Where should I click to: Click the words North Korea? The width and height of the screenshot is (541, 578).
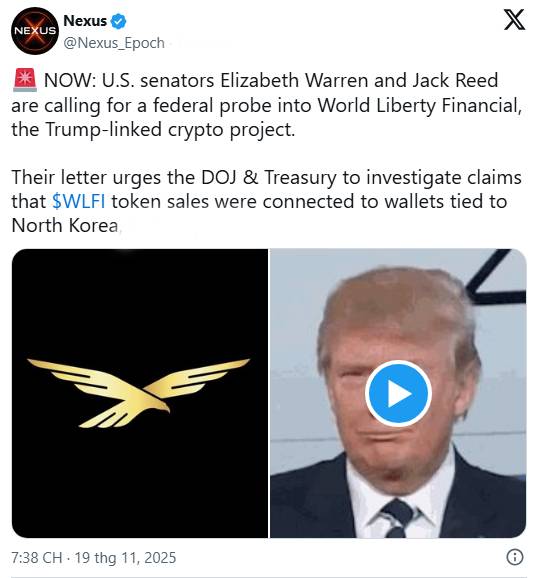[65, 225]
